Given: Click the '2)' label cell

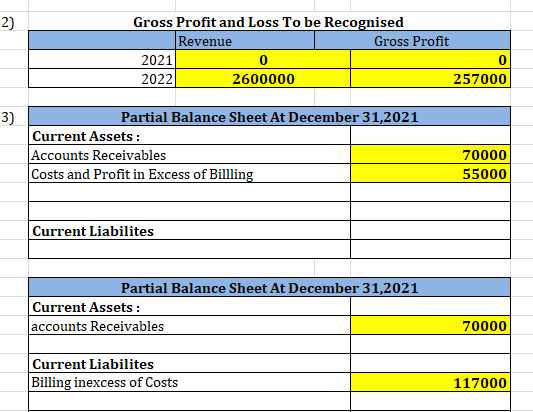Looking at the screenshot, I should tap(14, 22).
